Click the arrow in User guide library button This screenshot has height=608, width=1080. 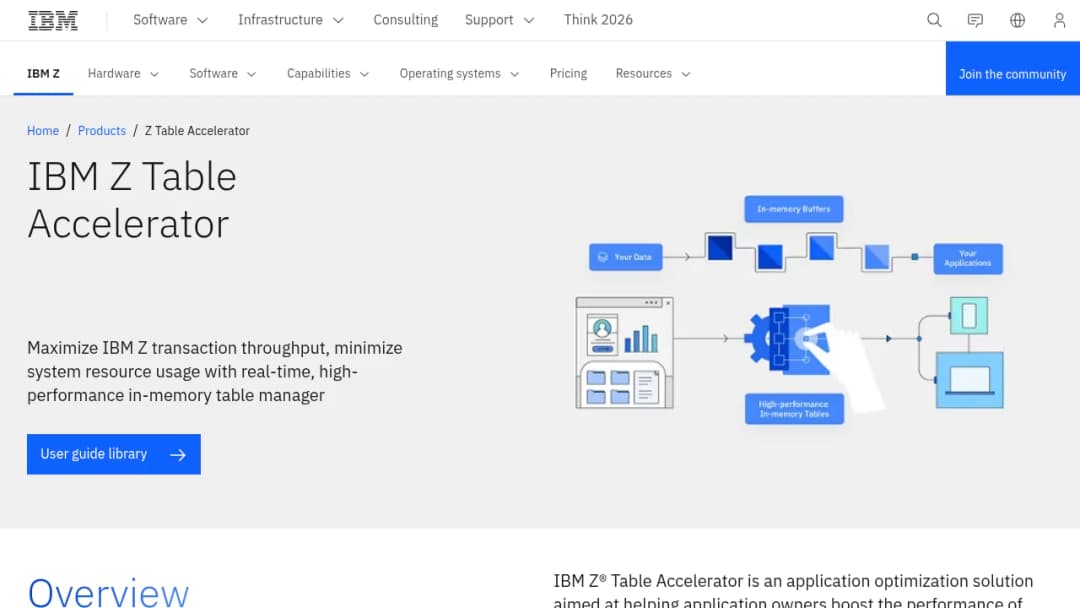tap(178, 454)
